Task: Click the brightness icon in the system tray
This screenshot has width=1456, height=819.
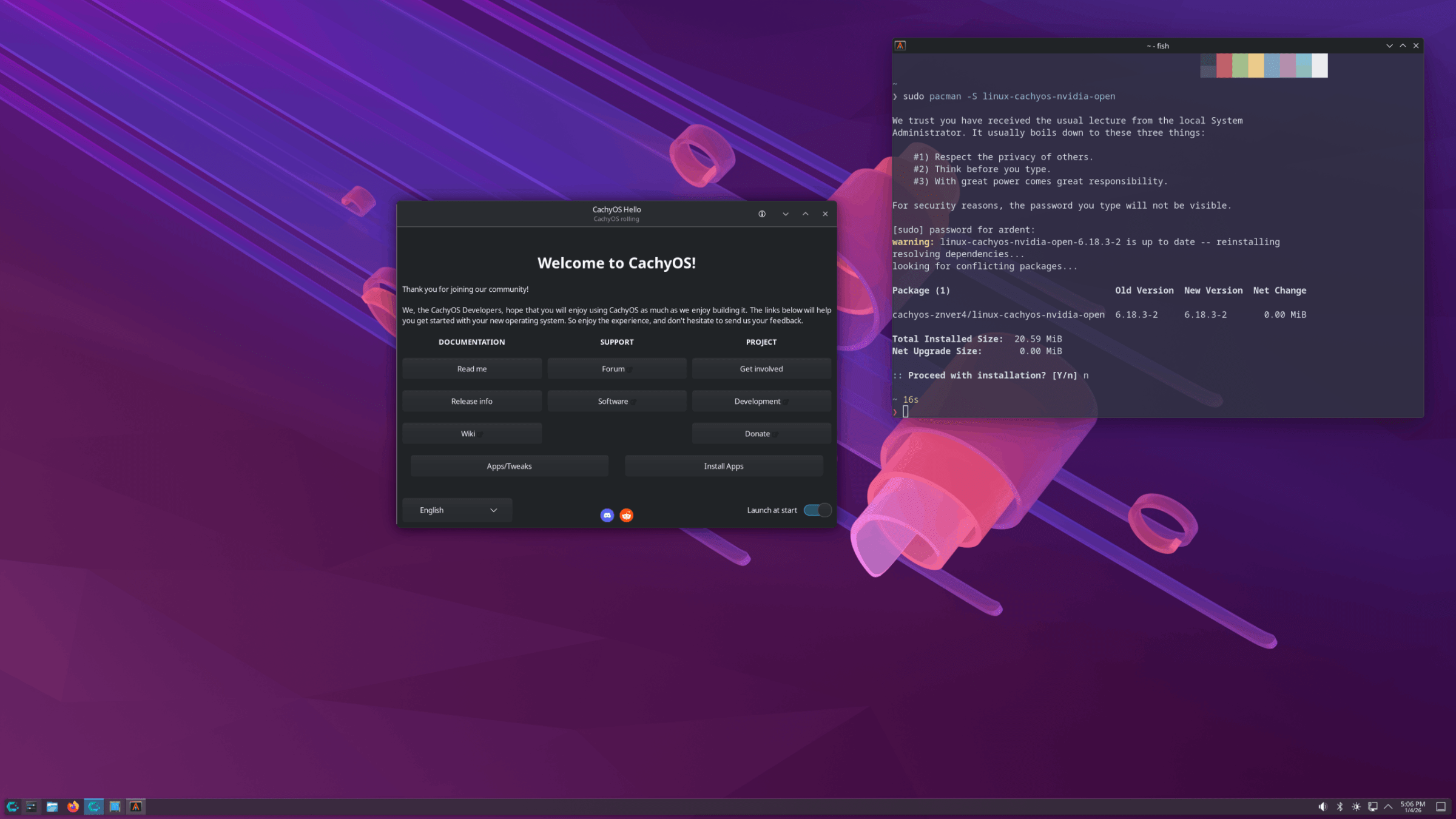Action: point(1356,807)
